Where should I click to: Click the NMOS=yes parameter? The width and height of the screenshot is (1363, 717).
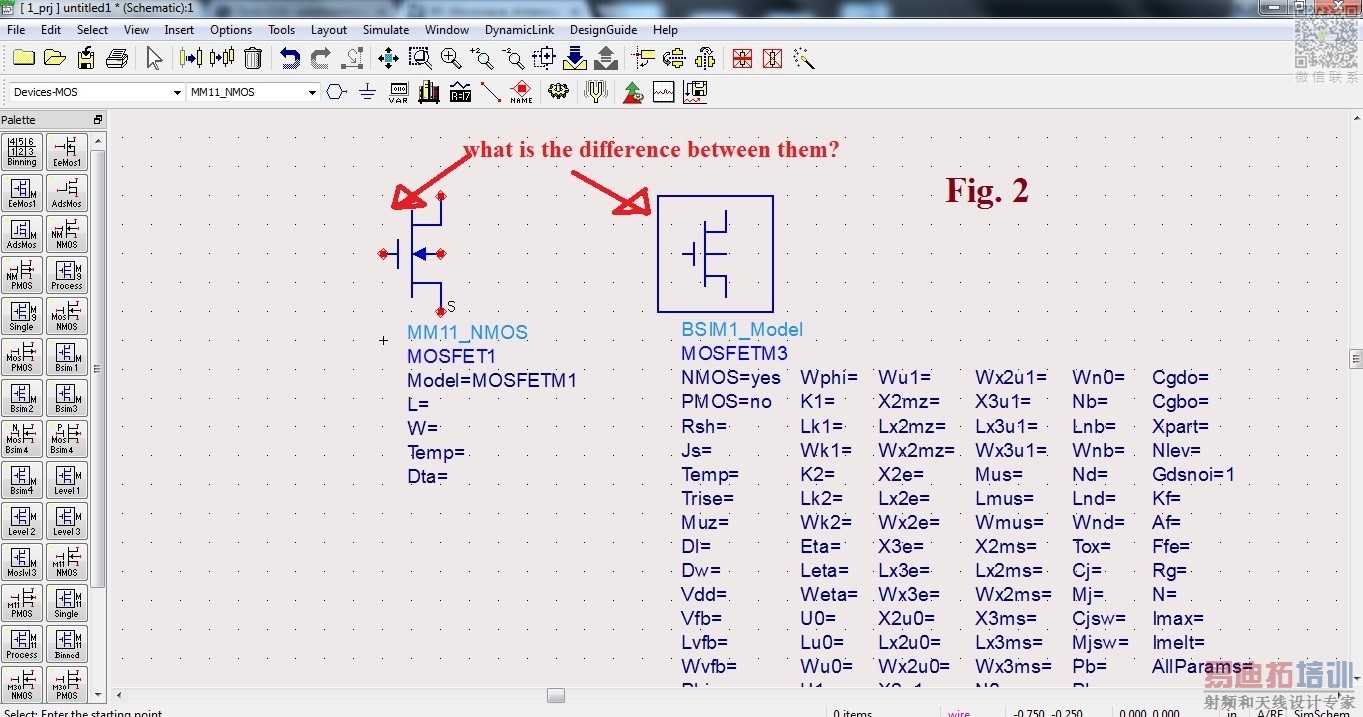click(731, 377)
